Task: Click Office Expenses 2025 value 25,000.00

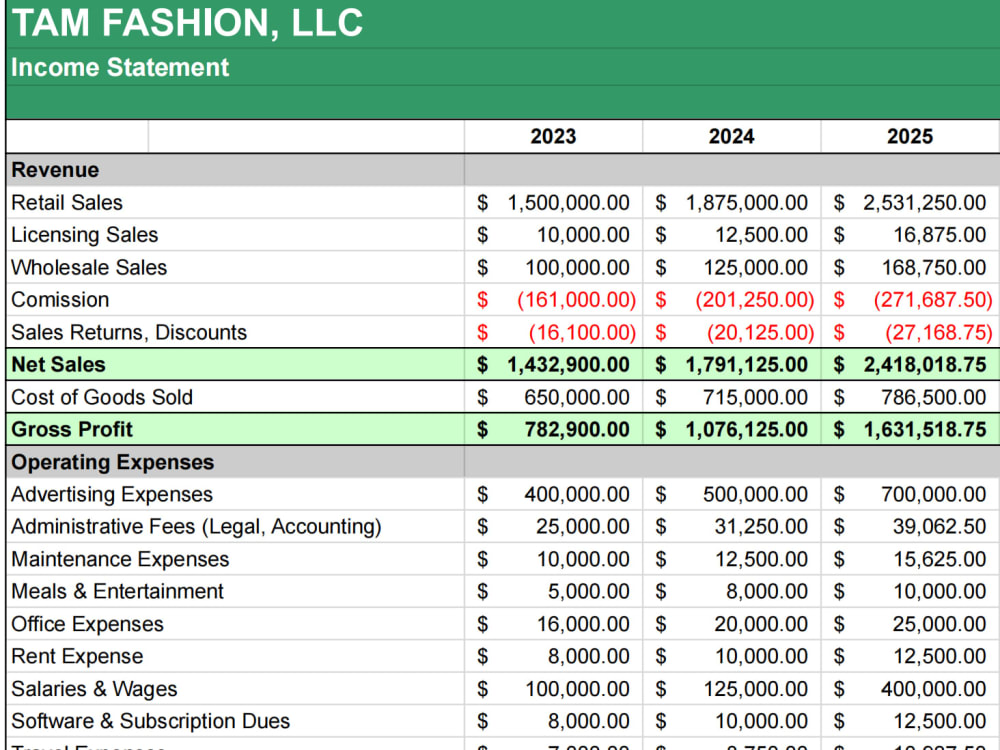Action: pyautogui.click(x=940, y=624)
